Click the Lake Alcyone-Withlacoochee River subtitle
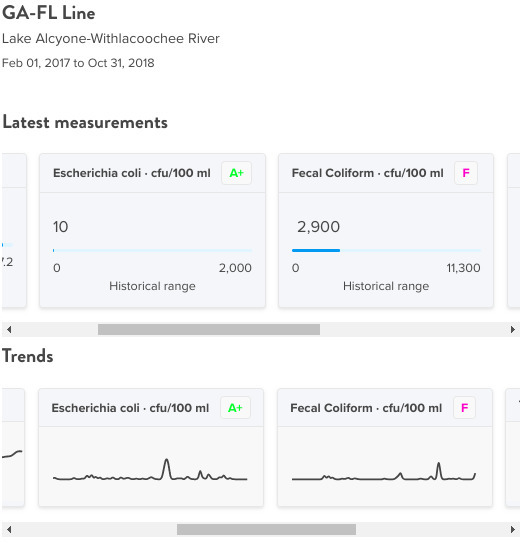The height and width of the screenshot is (543, 524). 111,38
